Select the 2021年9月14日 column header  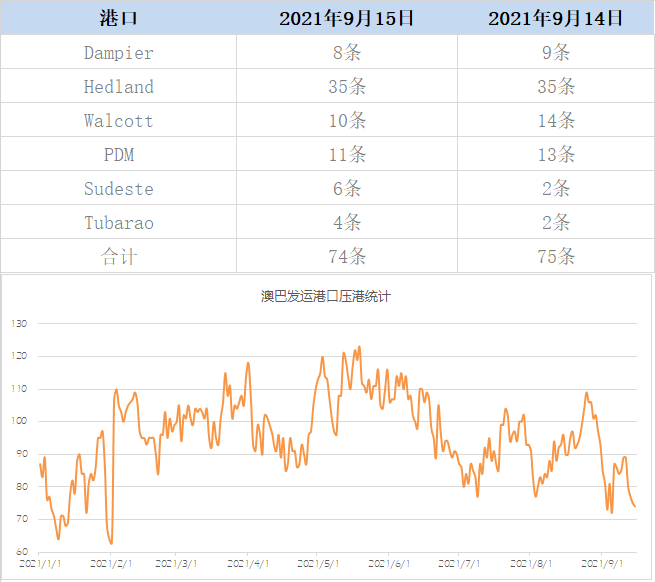555,18
